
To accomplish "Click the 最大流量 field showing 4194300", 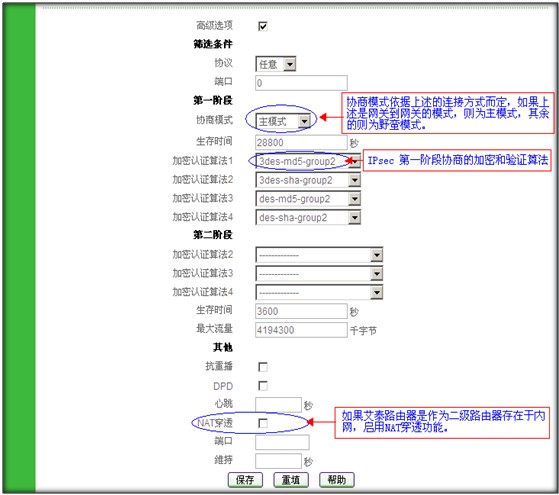I will coord(301,330).
